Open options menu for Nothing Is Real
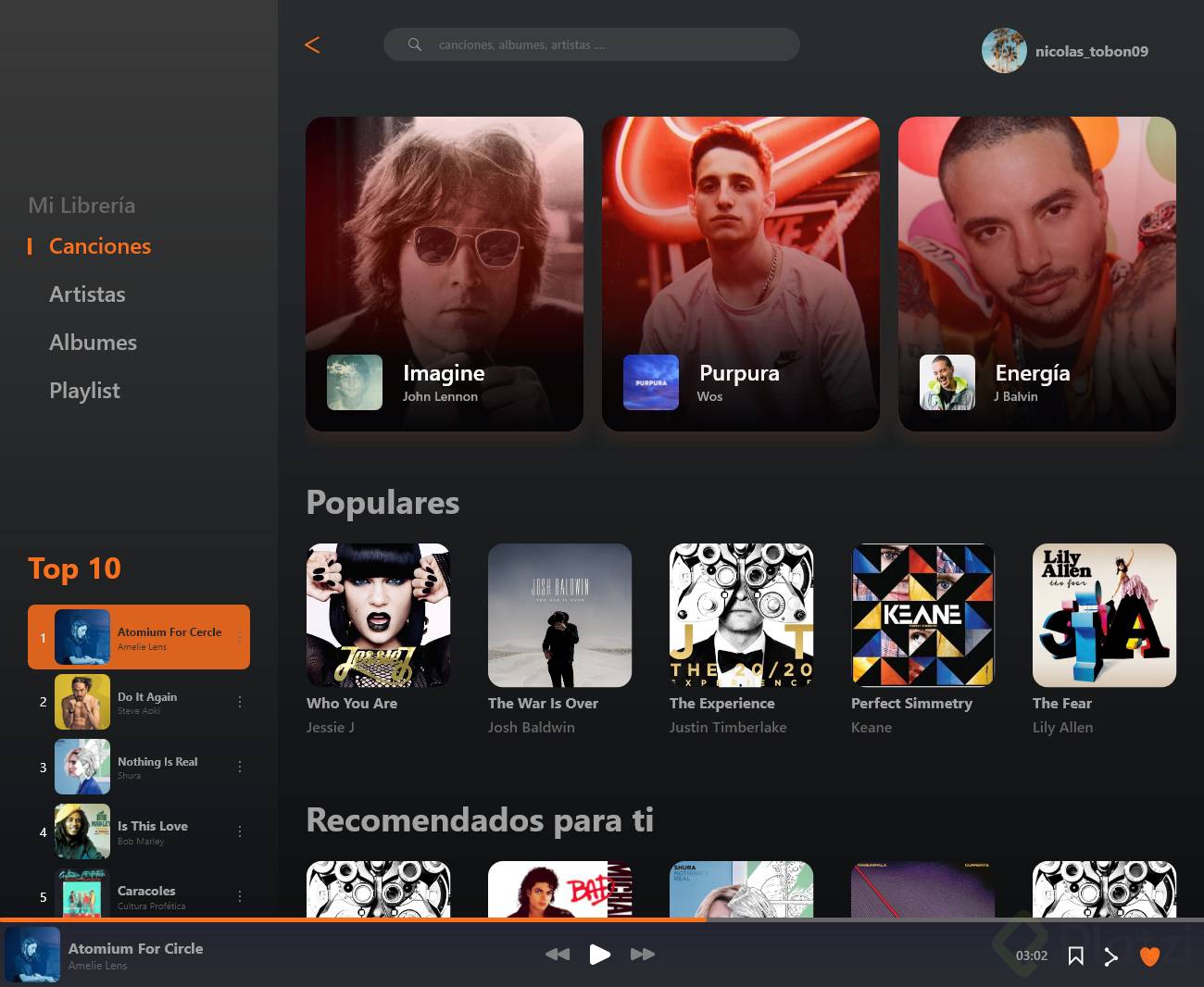Viewport: 1204px width, 987px height. (239, 767)
